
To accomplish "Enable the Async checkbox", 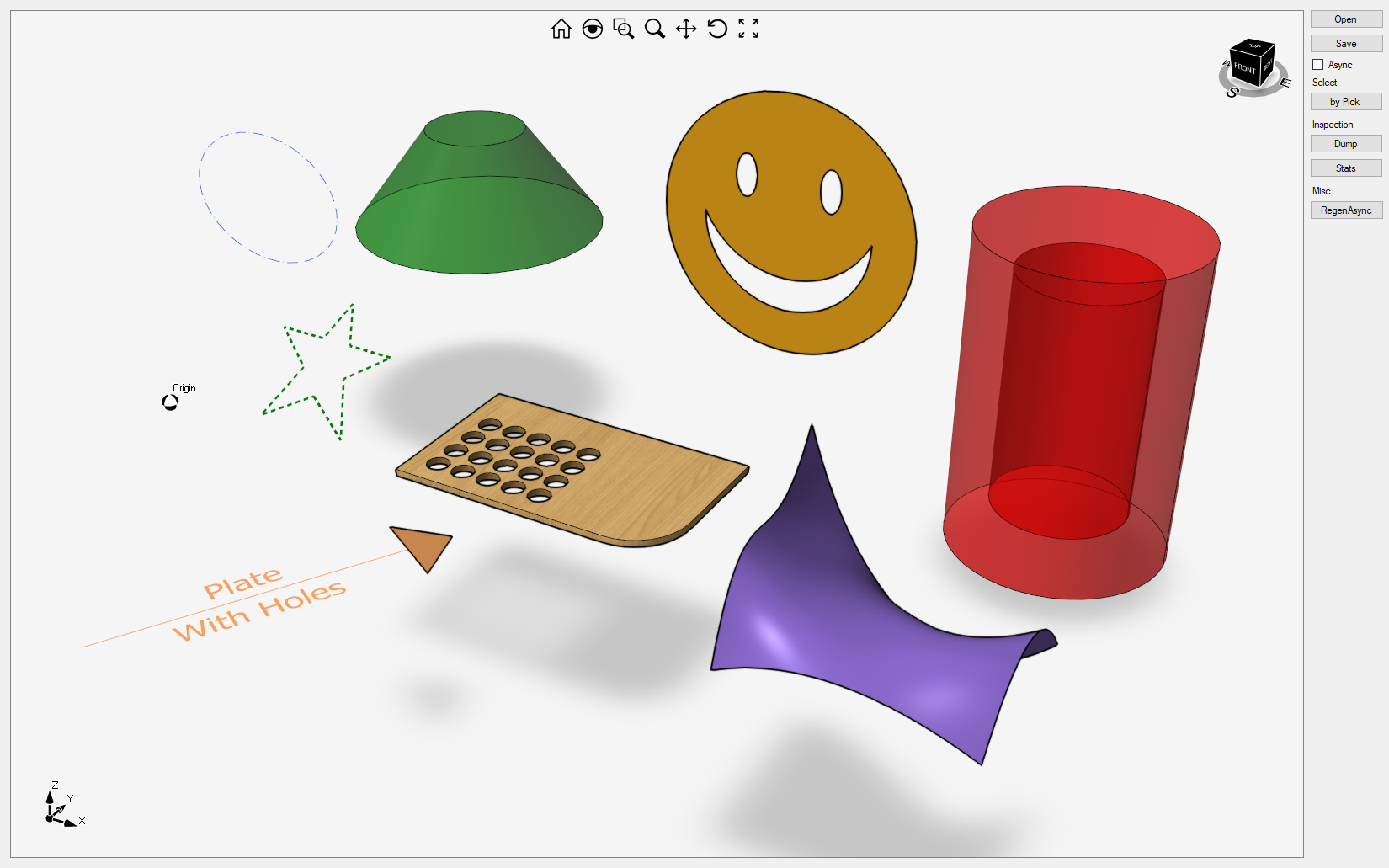I will click(x=1318, y=64).
